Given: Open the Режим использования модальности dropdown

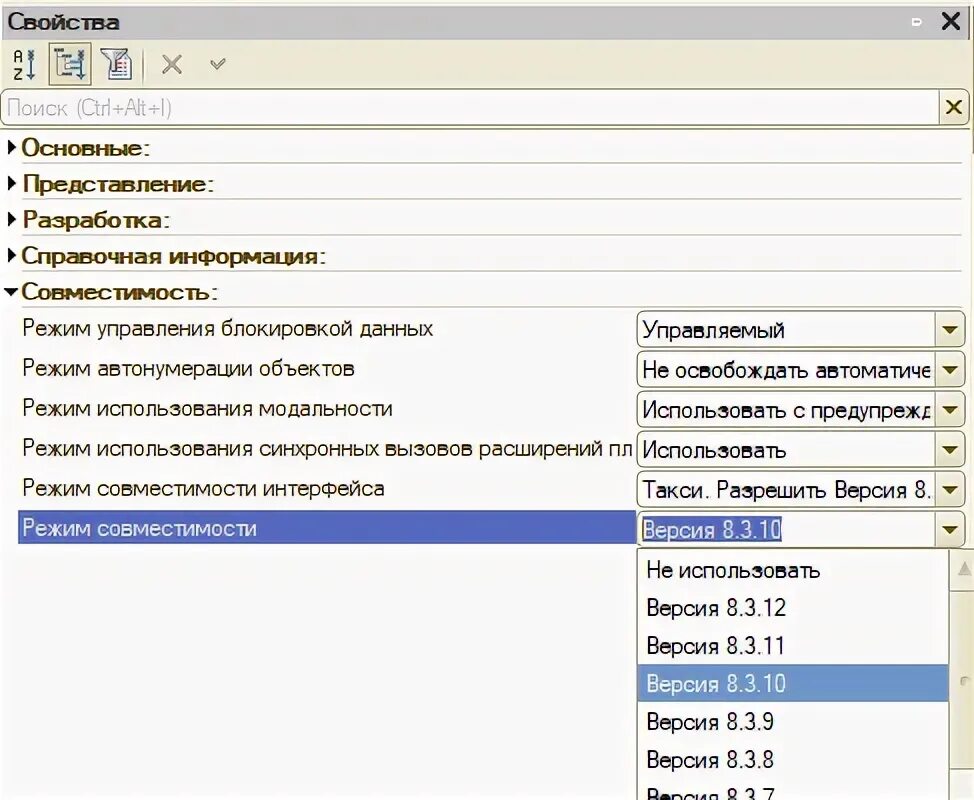Looking at the screenshot, I should click(948, 409).
